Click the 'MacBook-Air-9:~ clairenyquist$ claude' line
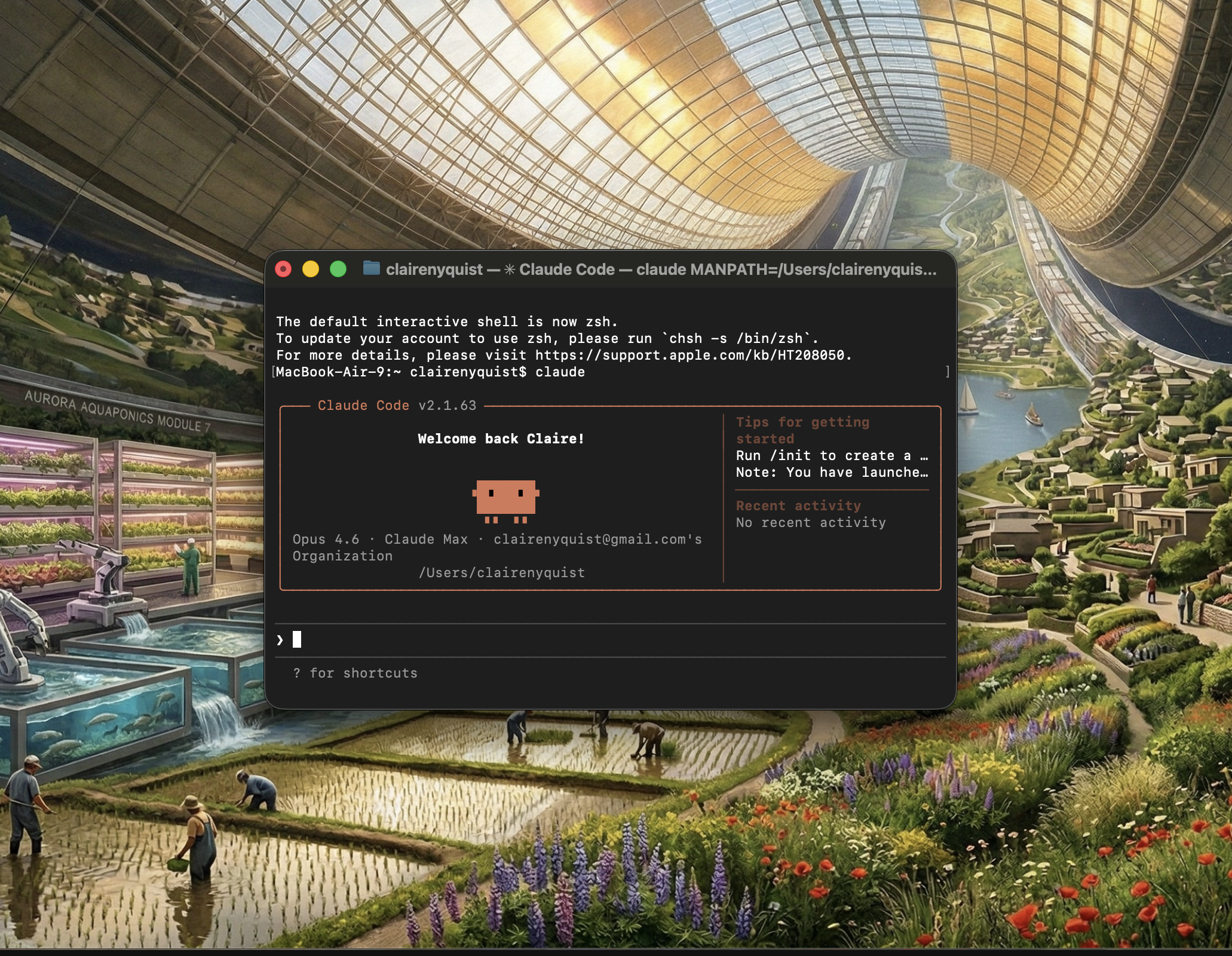The image size is (1232, 956). tap(430, 372)
